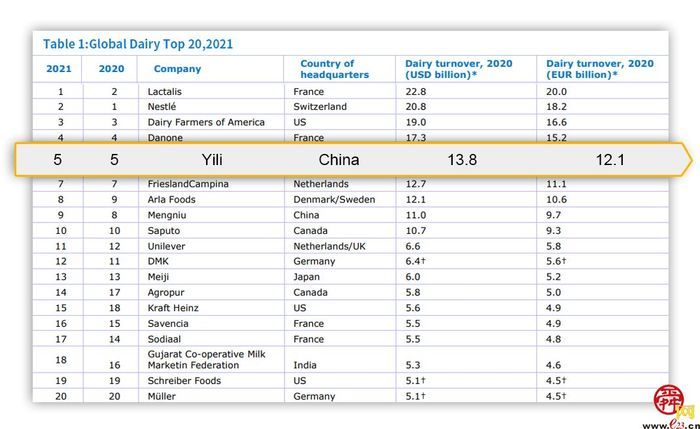
Task: Click the "Meiji" company cell
Action: tap(158, 277)
